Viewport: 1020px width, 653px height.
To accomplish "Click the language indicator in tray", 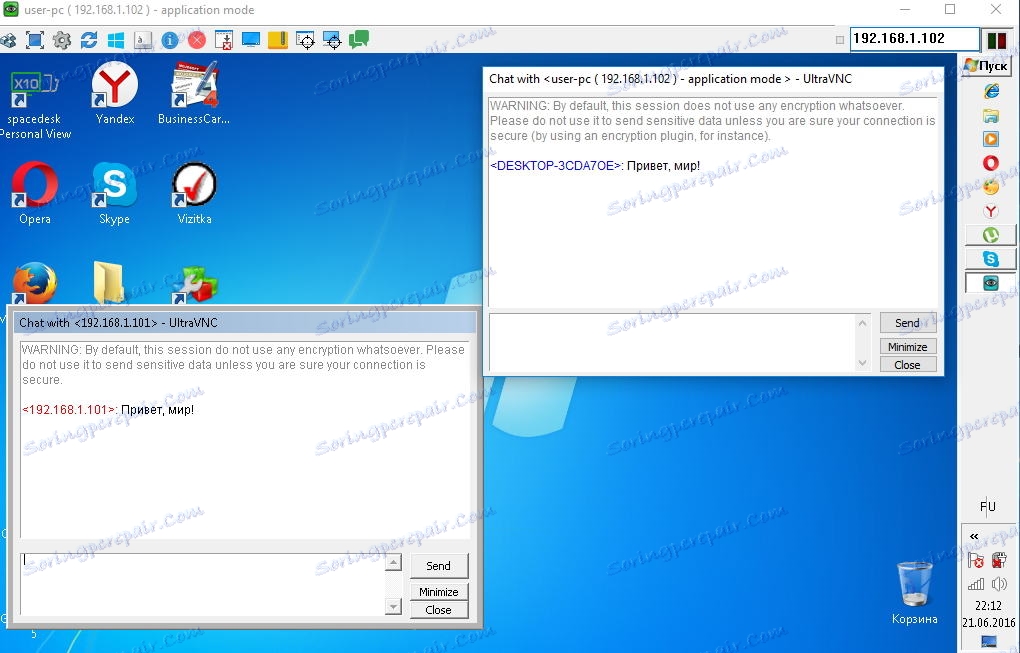I will coord(987,507).
